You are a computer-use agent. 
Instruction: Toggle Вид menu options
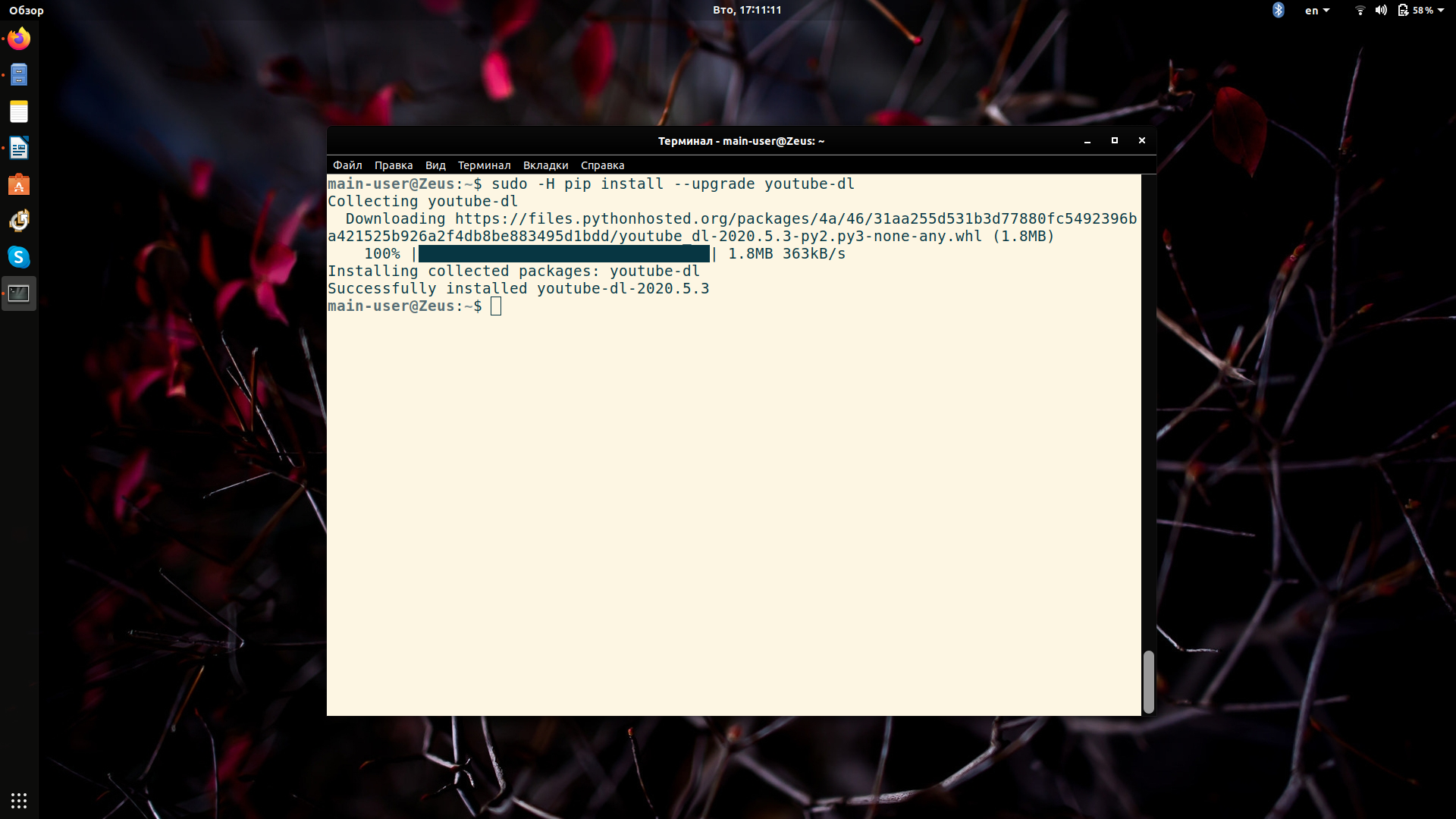pyautogui.click(x=435, y=165)
